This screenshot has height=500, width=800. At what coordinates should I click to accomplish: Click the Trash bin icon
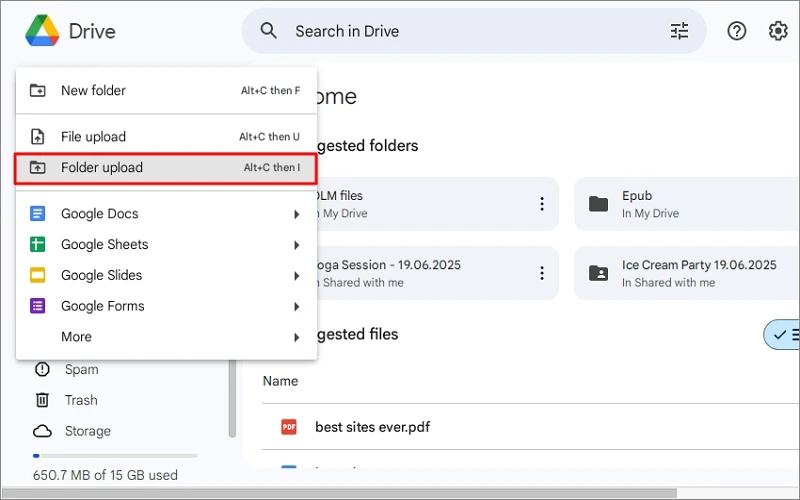[42, 400]
